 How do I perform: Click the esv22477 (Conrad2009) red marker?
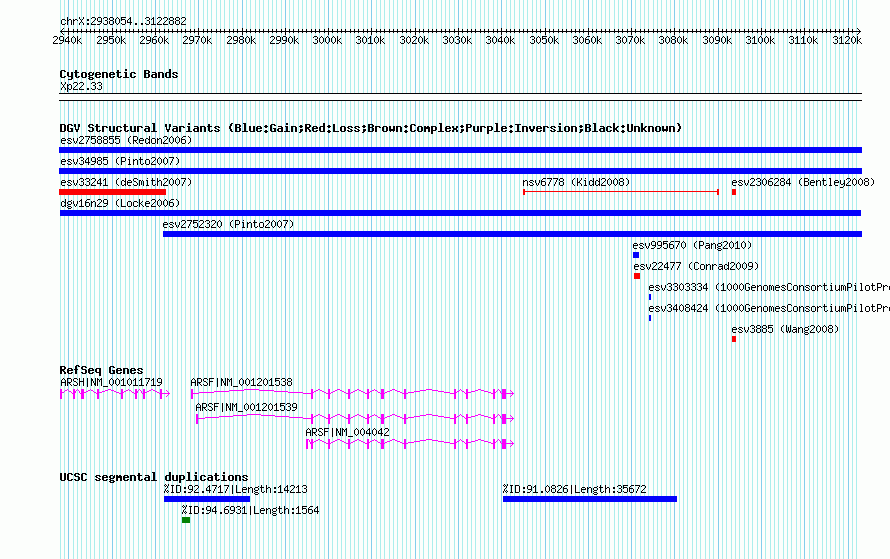pos(637,276)
